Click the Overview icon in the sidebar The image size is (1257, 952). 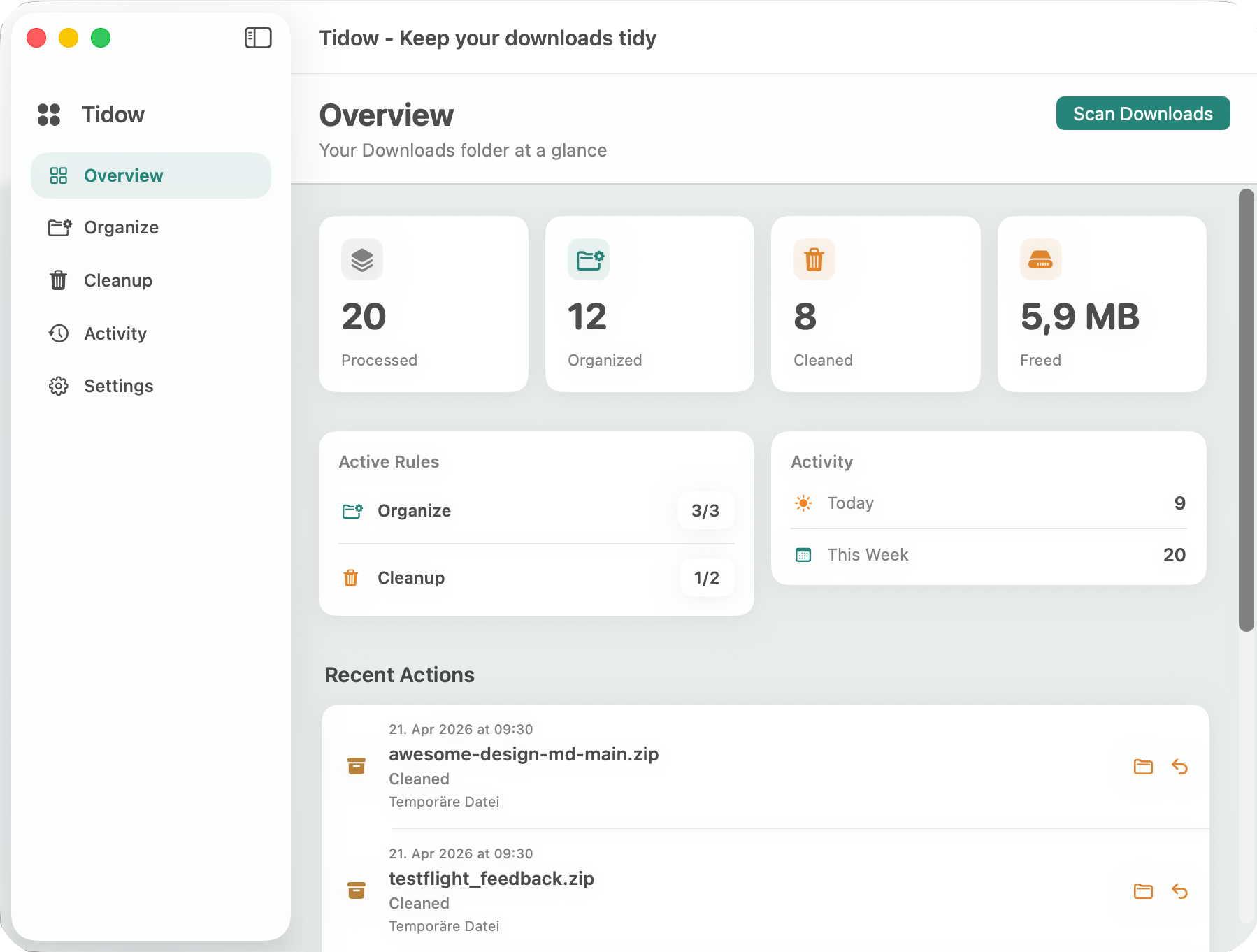(59, 175)
